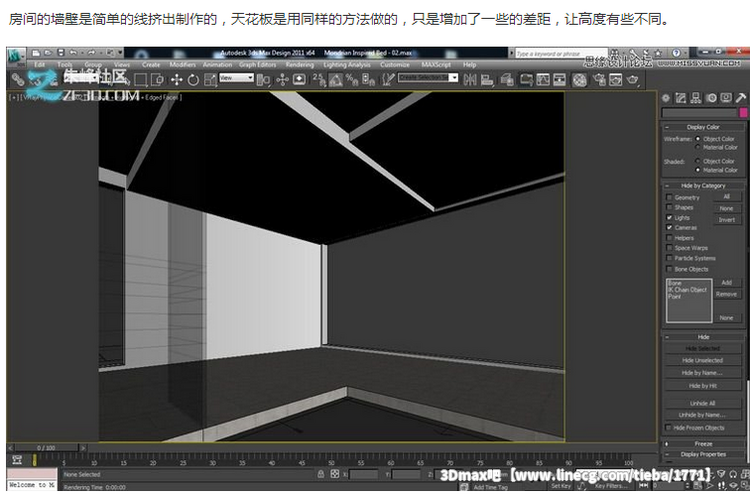Enable Shapes hide checkbox
Screen dimensions: 750x494
click(x=669, y=207)
